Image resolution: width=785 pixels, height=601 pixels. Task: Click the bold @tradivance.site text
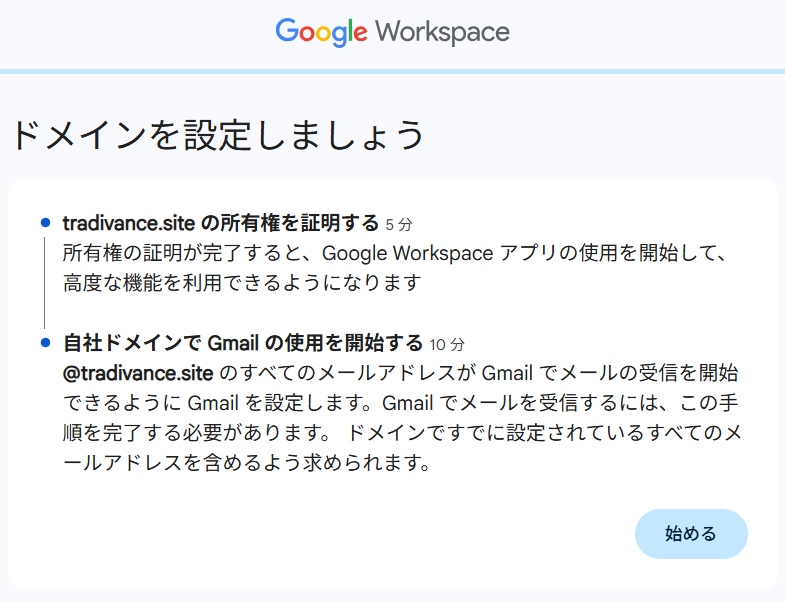coord(137,374)
